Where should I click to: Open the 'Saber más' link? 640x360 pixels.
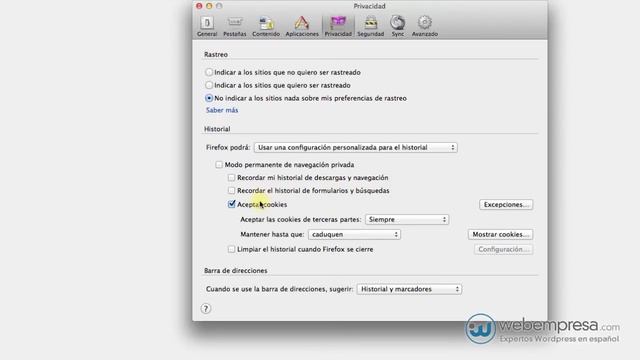pyautogui.click(x=222, y=110)
